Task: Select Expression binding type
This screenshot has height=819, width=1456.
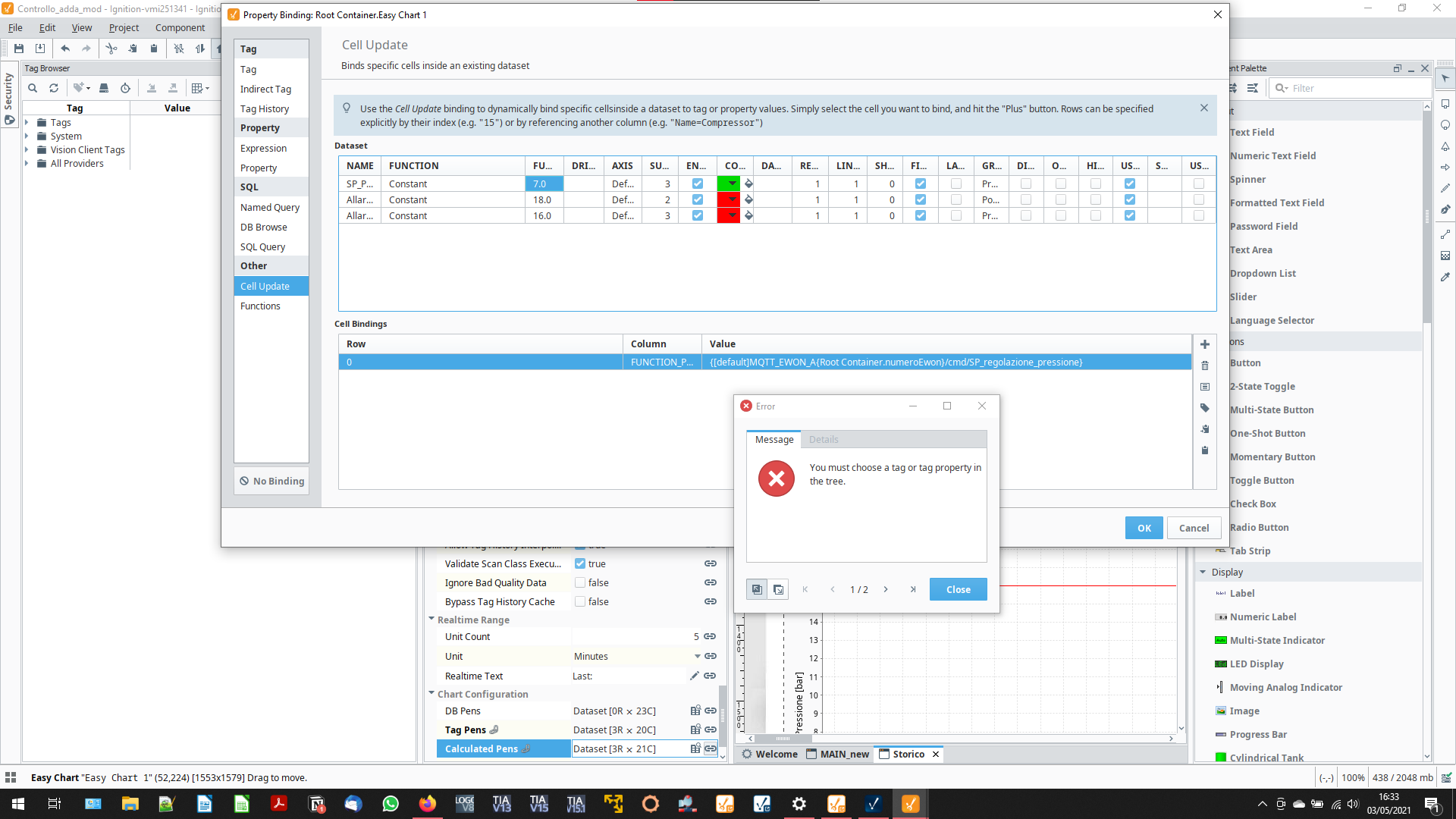Action: click(x=263, y=148)
